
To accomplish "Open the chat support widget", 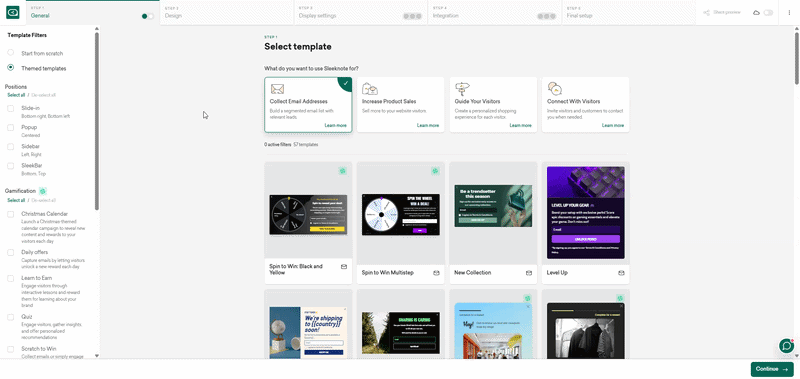I will point(786,346).
